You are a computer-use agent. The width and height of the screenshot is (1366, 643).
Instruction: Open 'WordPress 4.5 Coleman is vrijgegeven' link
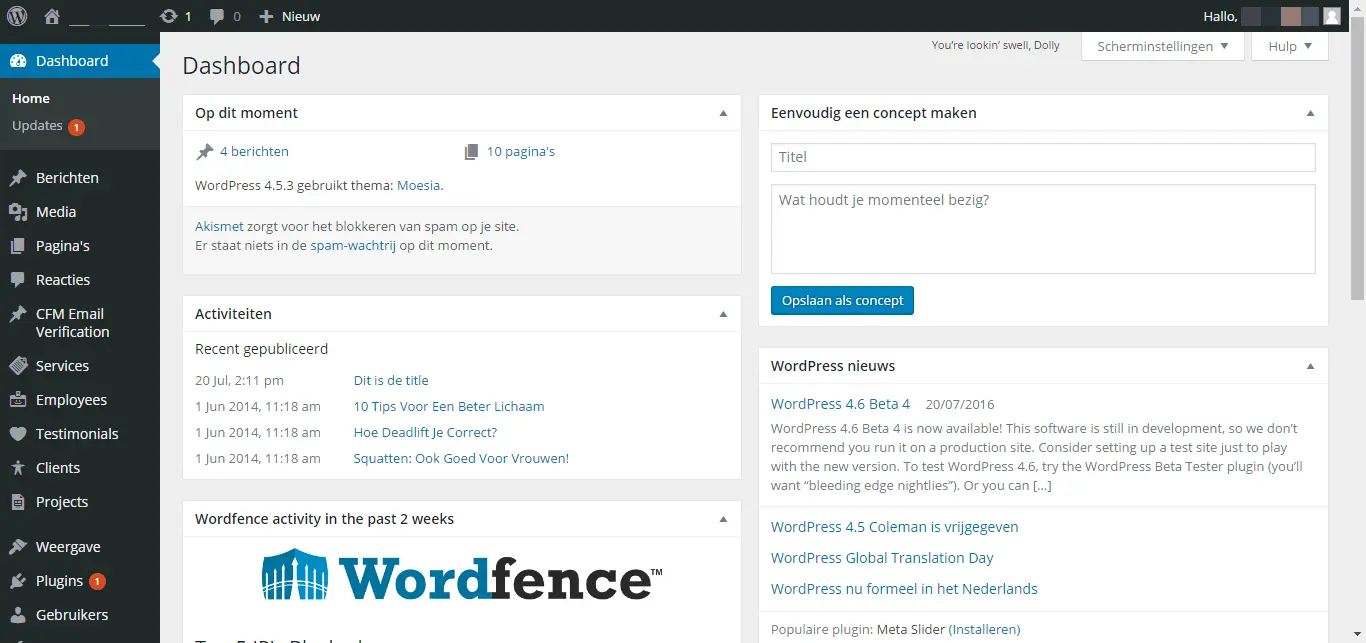click(894, 527)
